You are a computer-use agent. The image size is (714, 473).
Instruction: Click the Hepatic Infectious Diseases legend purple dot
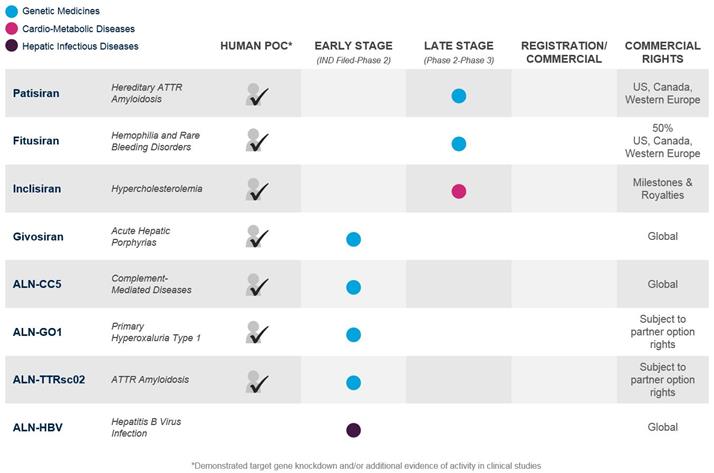click(x=10, y=46)
